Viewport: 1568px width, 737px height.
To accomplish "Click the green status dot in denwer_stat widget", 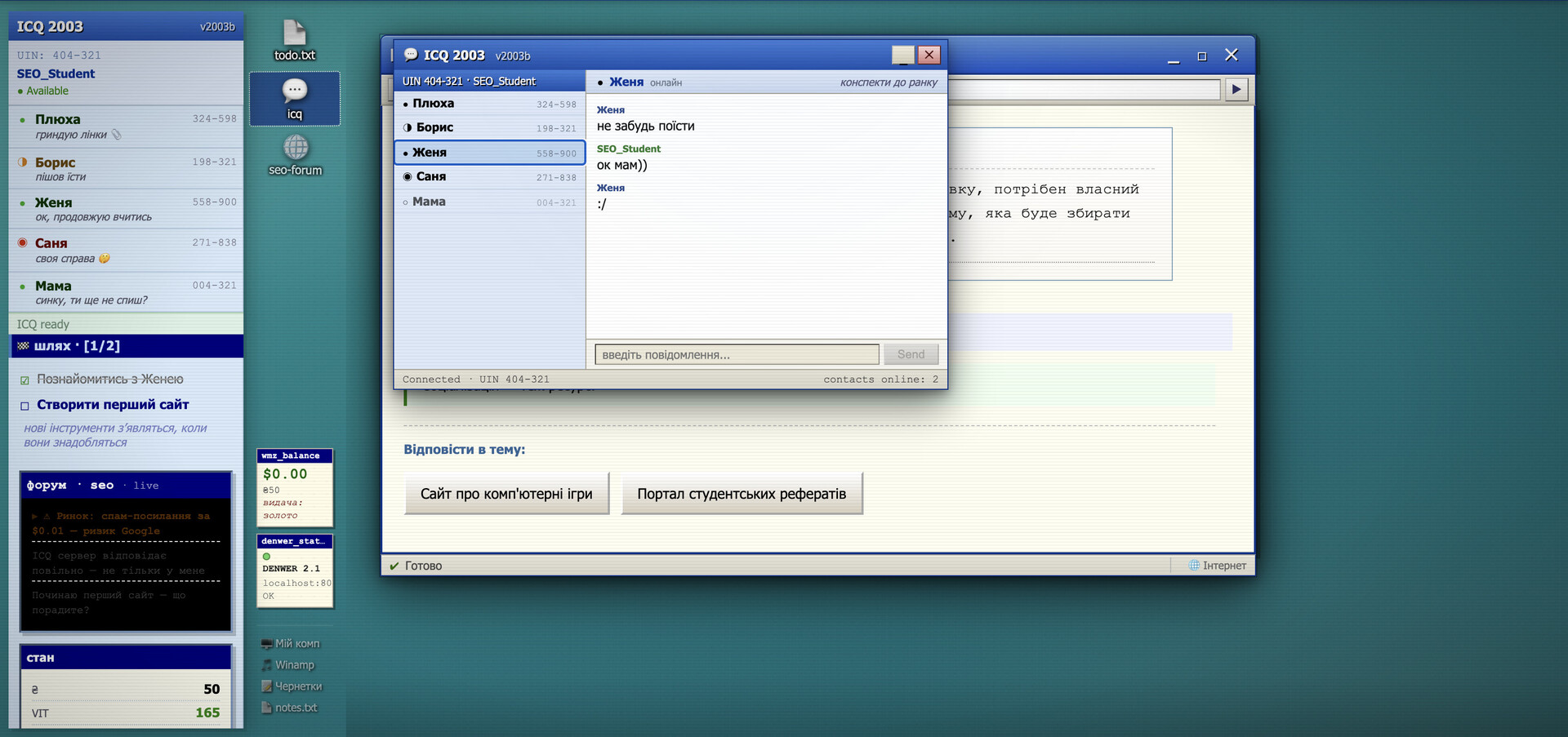I will point(266,556).
